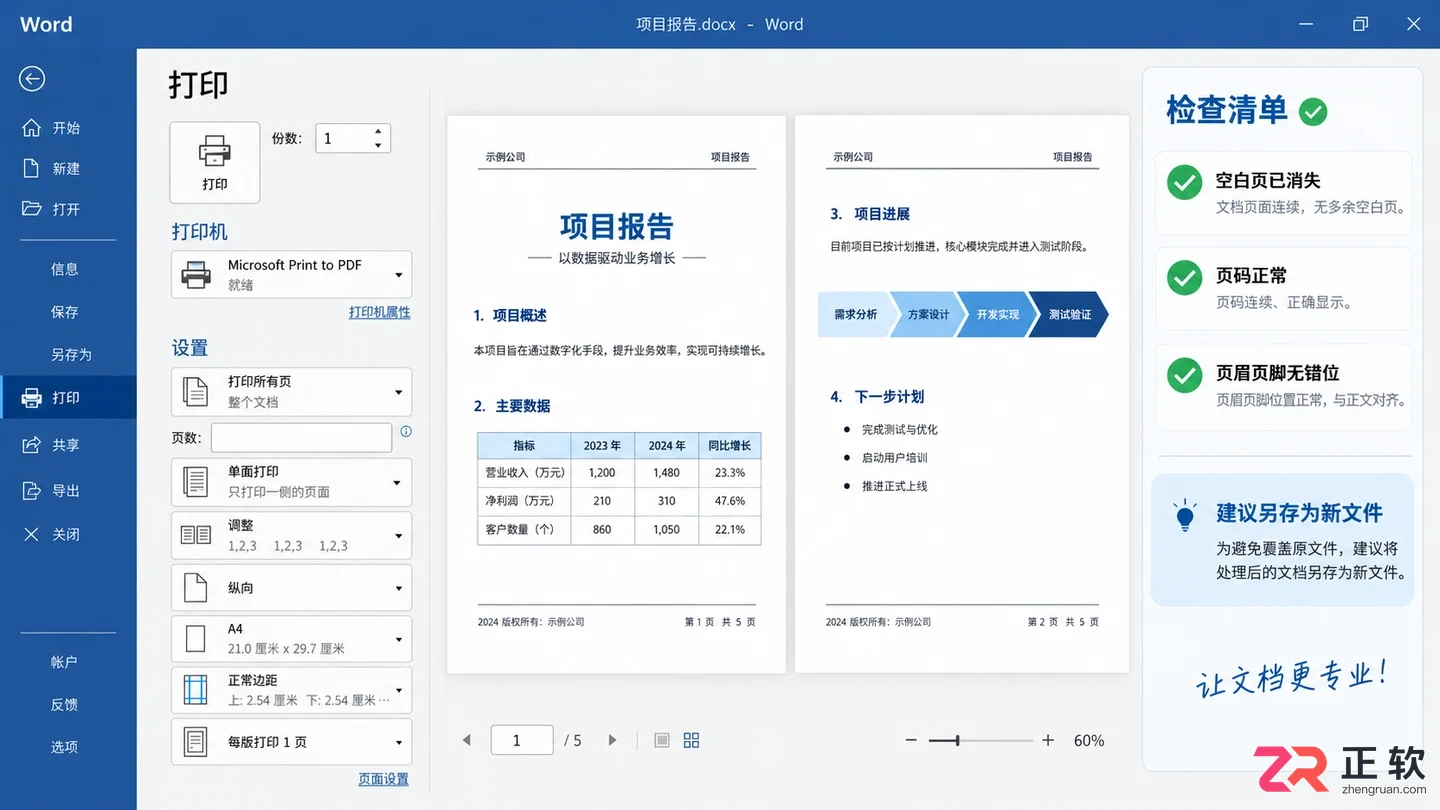The image size is (1440, 810).
Task: Click the 共享 share icon
Action: pyautogui.click(x=32, y=445)
